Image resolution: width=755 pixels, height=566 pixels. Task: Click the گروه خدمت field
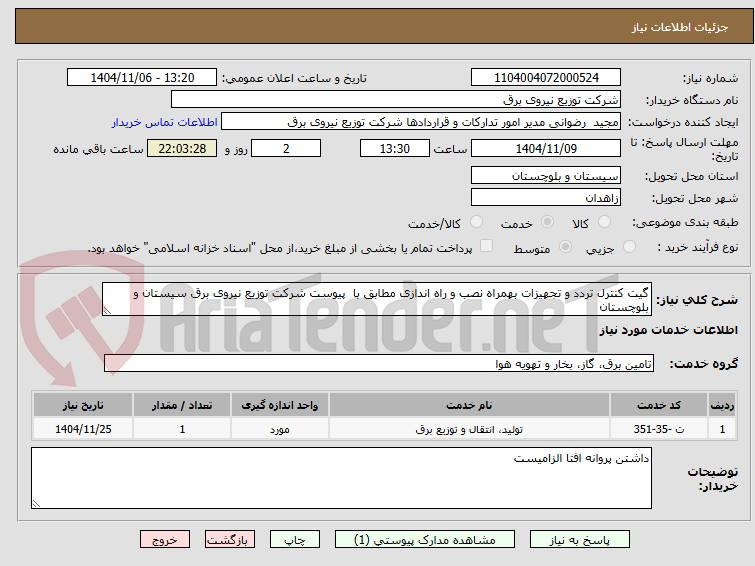click(x=379, y=363)
